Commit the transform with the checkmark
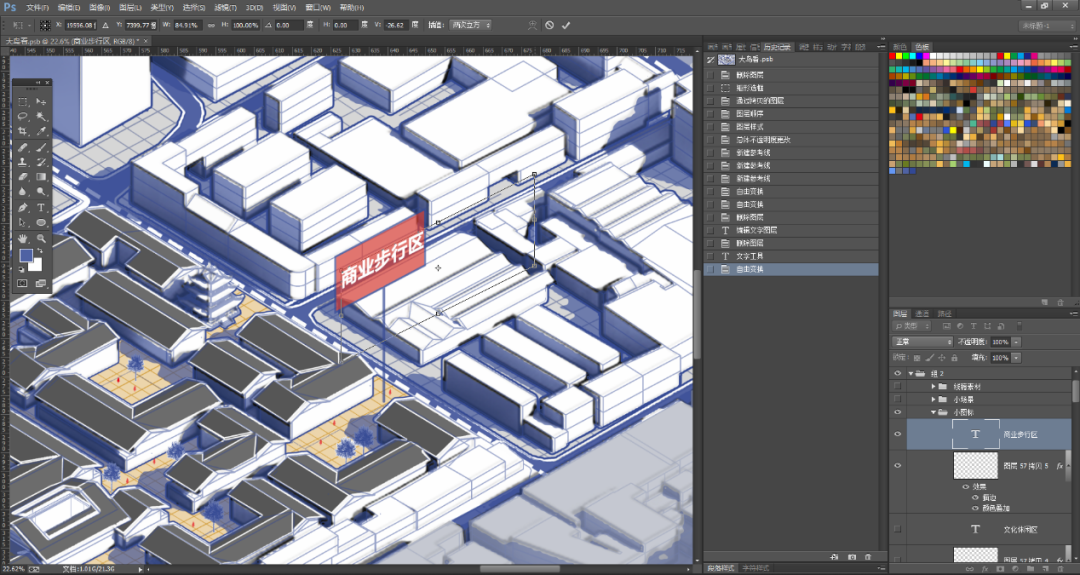1080x575 pixels. tap(566, 24)
